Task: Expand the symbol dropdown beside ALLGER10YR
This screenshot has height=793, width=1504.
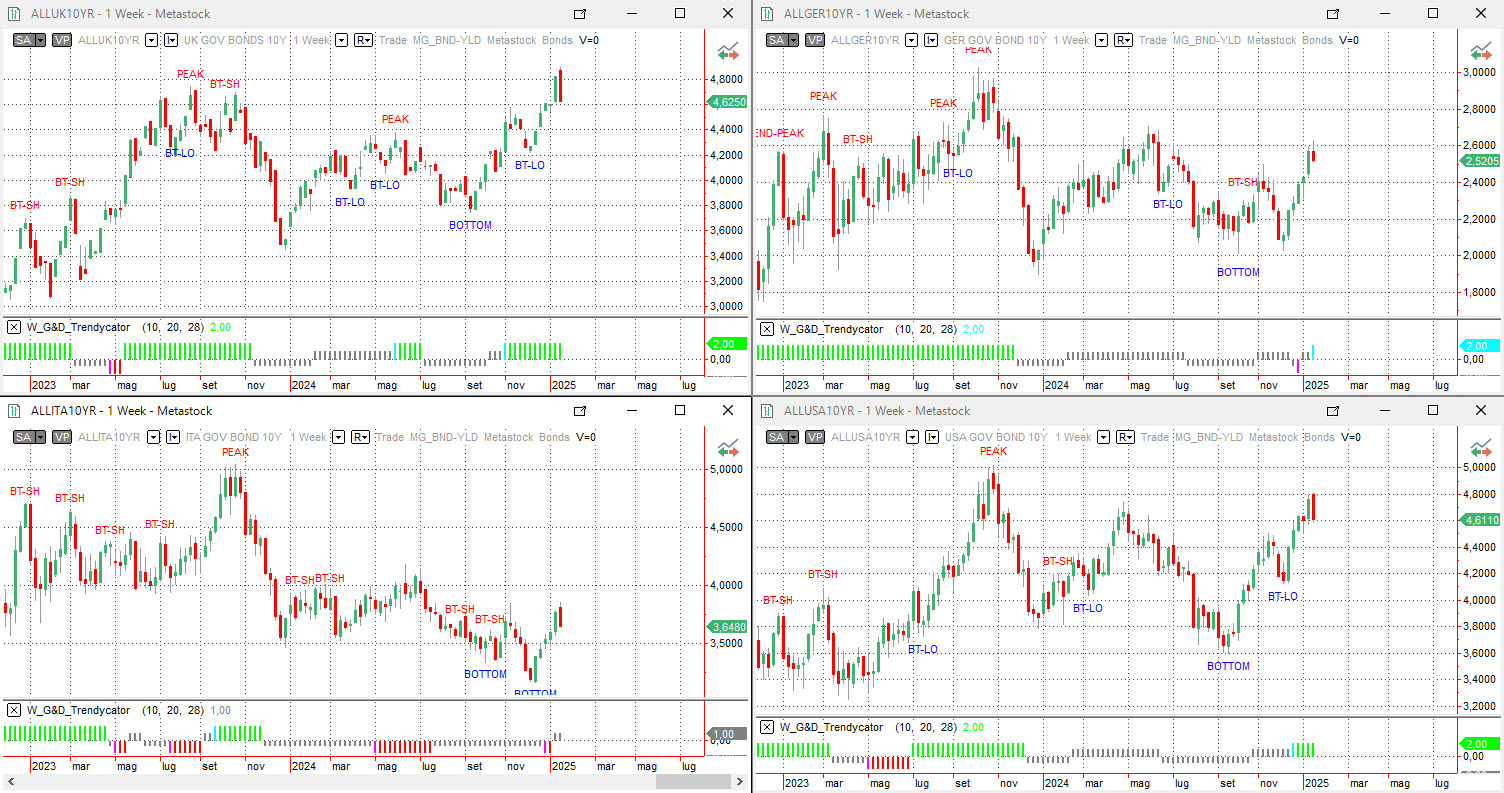Action: (x=913, y=40)
